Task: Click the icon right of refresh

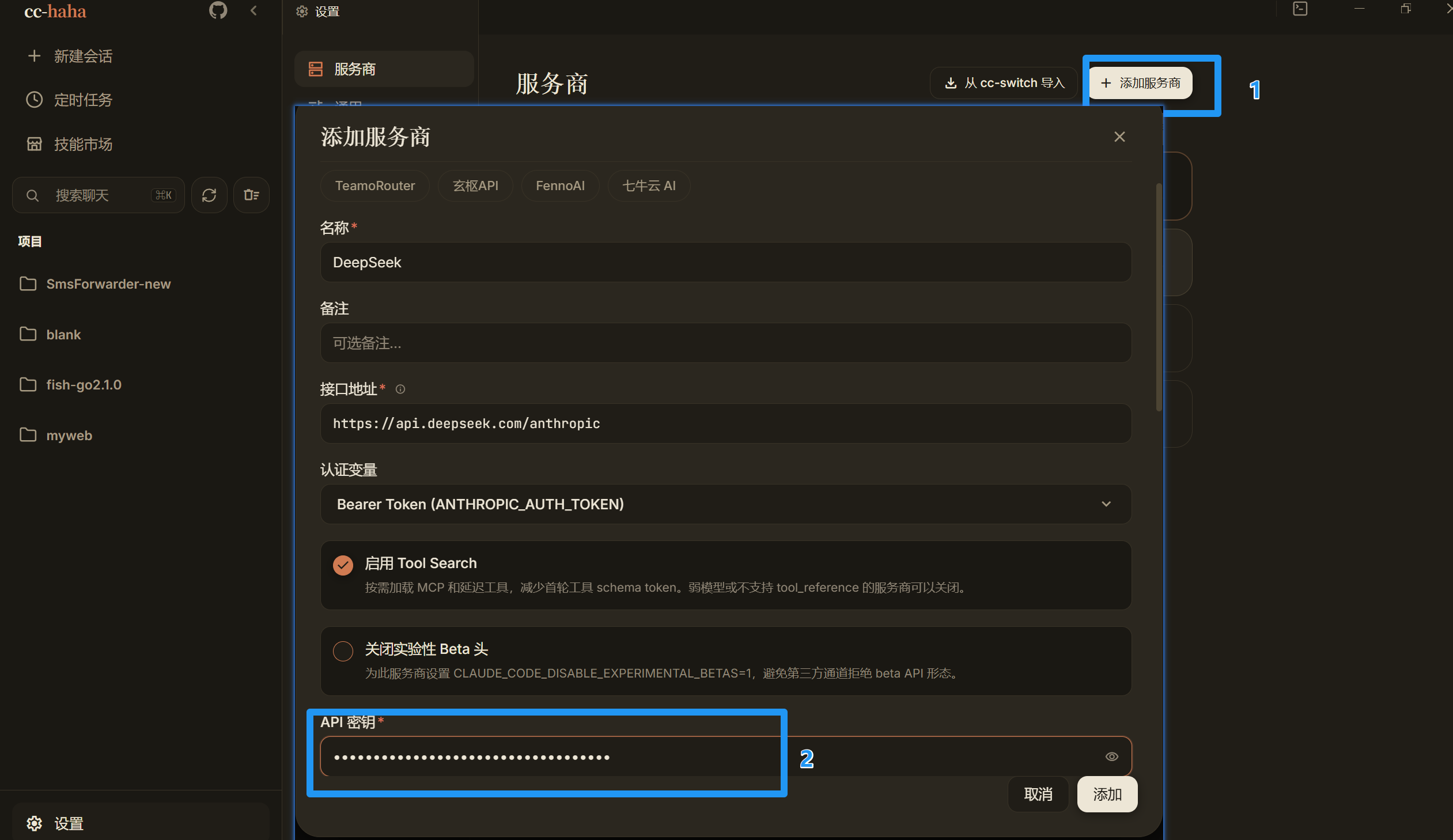Action: pos(251,195)
